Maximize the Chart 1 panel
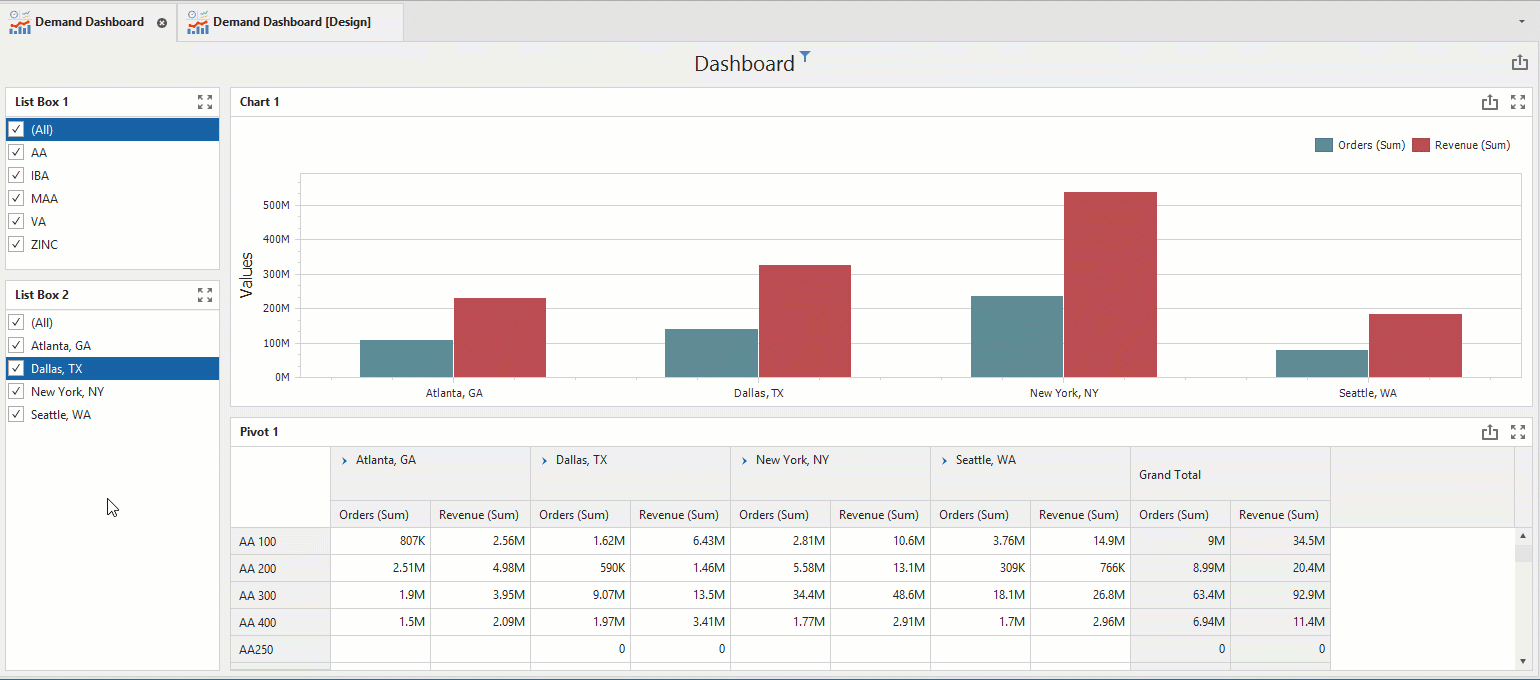This screenshot has width=1540, height=680. (1518, 102)
